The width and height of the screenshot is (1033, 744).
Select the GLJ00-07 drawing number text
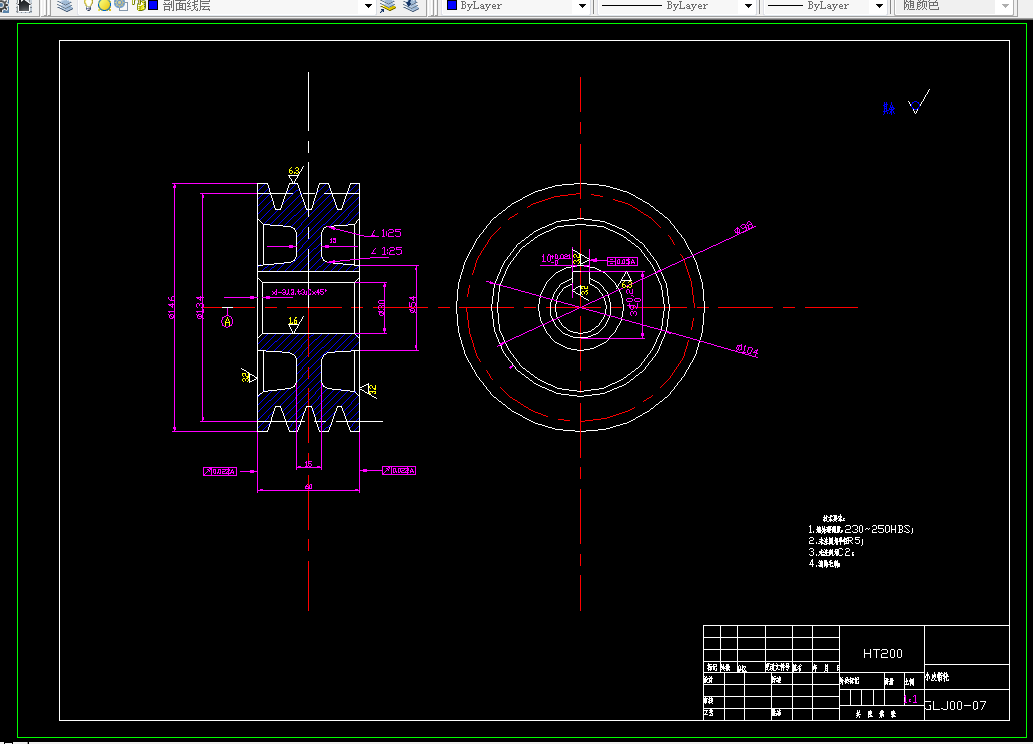pos(955,706)
